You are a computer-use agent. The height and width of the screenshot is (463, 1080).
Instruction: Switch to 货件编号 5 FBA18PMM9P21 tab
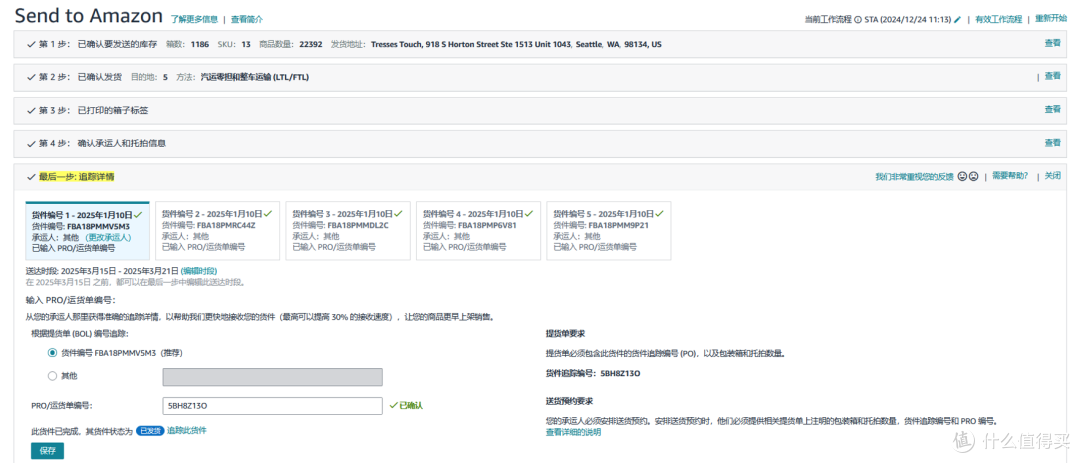coord(608,231)
